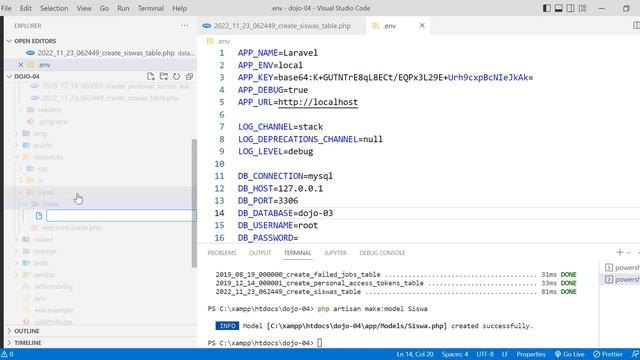Click the New Folder icon in DOJO-04 header
Viewport: 640px width, 360px height.
tap(164, 76)
